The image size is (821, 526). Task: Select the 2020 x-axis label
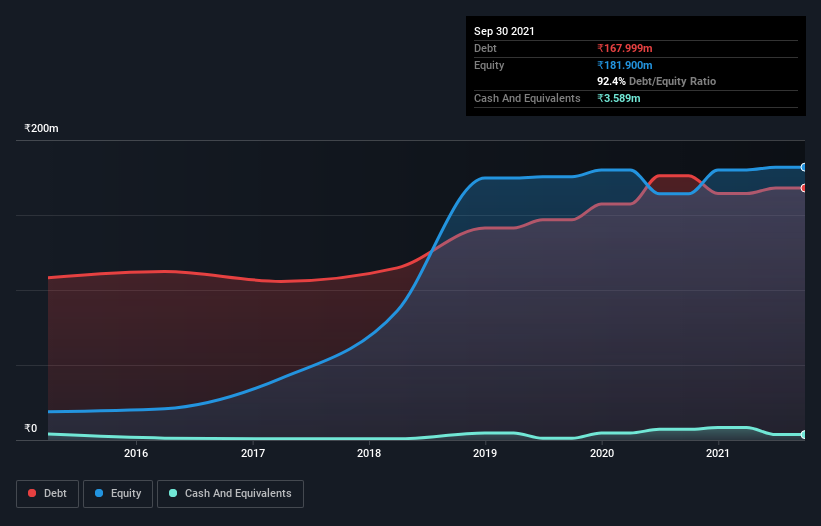tap(602, 453)
